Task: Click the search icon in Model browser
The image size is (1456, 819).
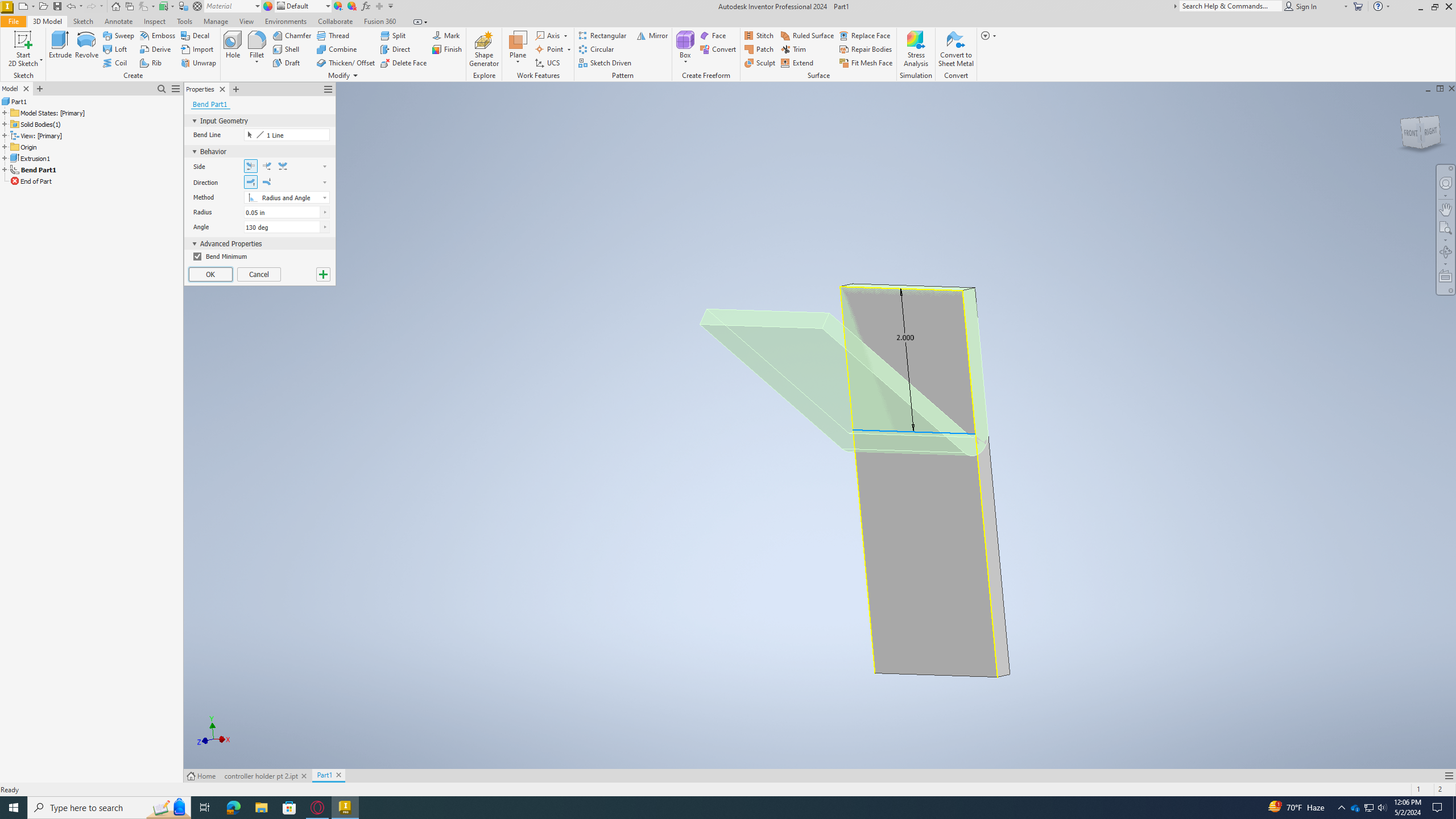Action: click(162, 89)
